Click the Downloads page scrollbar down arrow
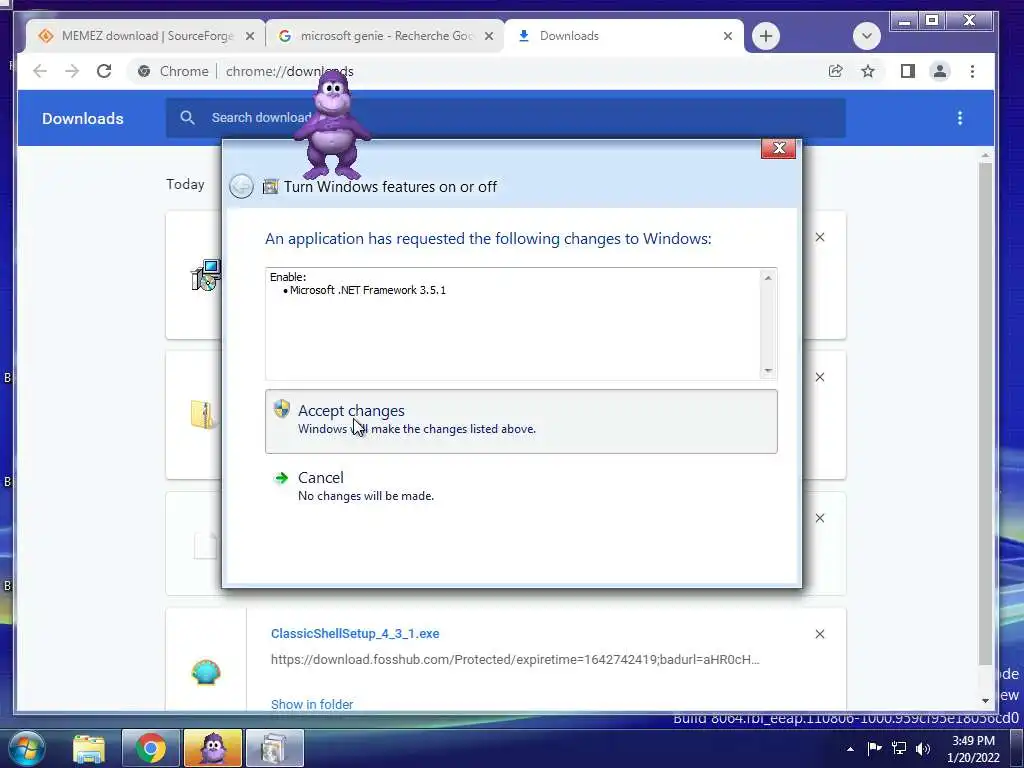The image size is (1024, 768). point(985,701)
